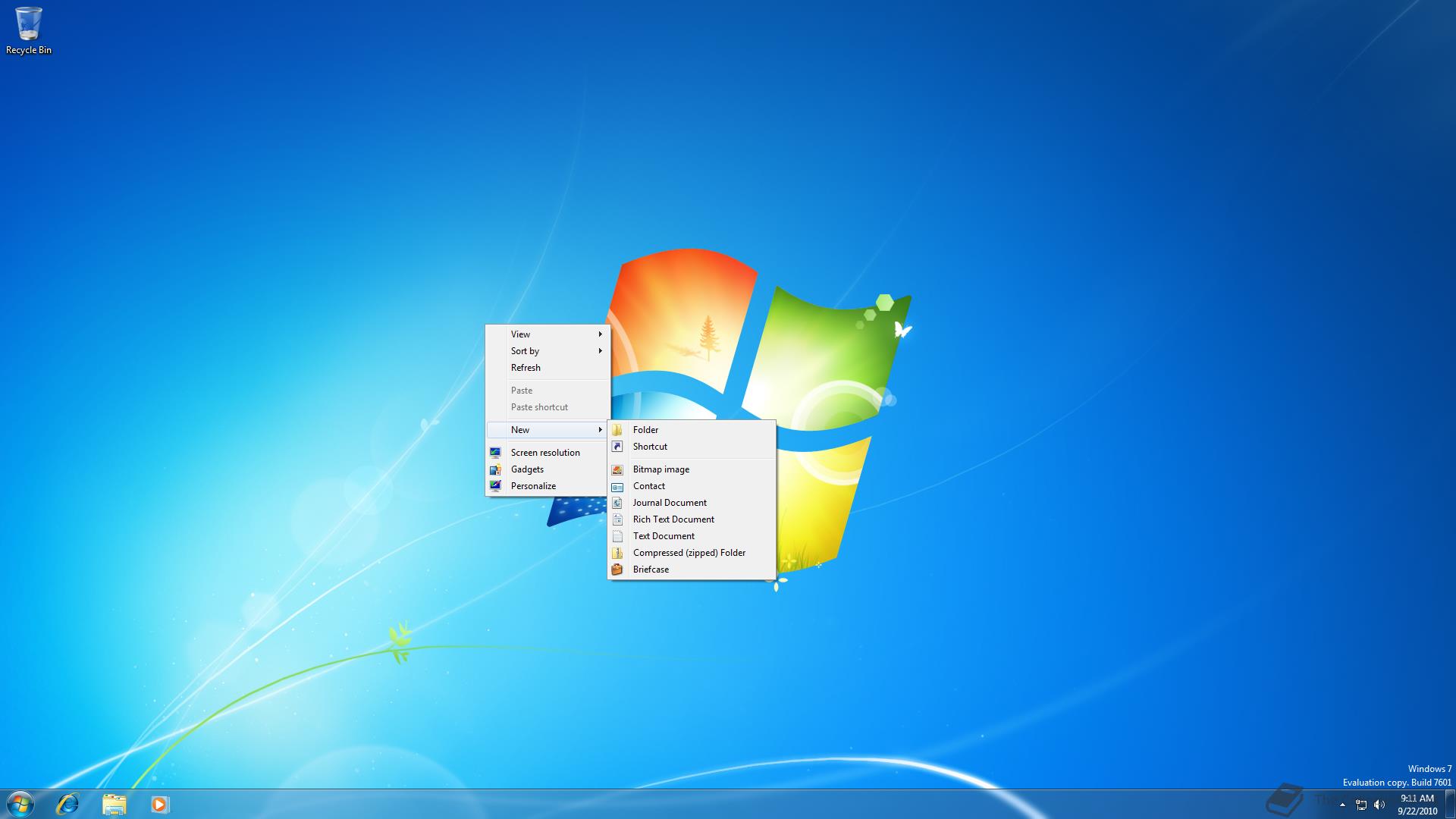Expand the View submenu
The height and width of the screenshot is (819, 1456).
(x=548, y=334)
